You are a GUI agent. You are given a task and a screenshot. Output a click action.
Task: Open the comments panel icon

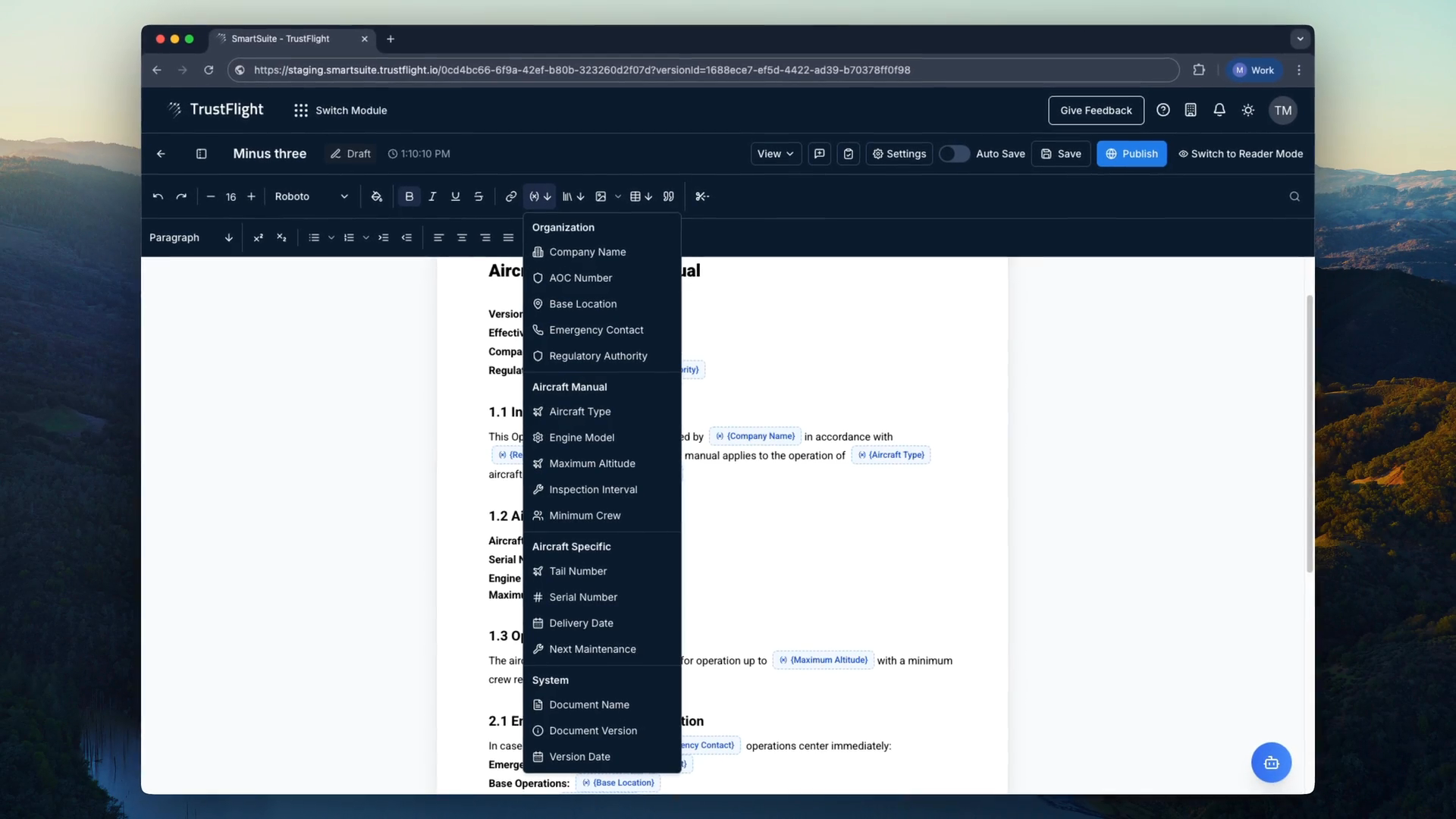[819, 154]
